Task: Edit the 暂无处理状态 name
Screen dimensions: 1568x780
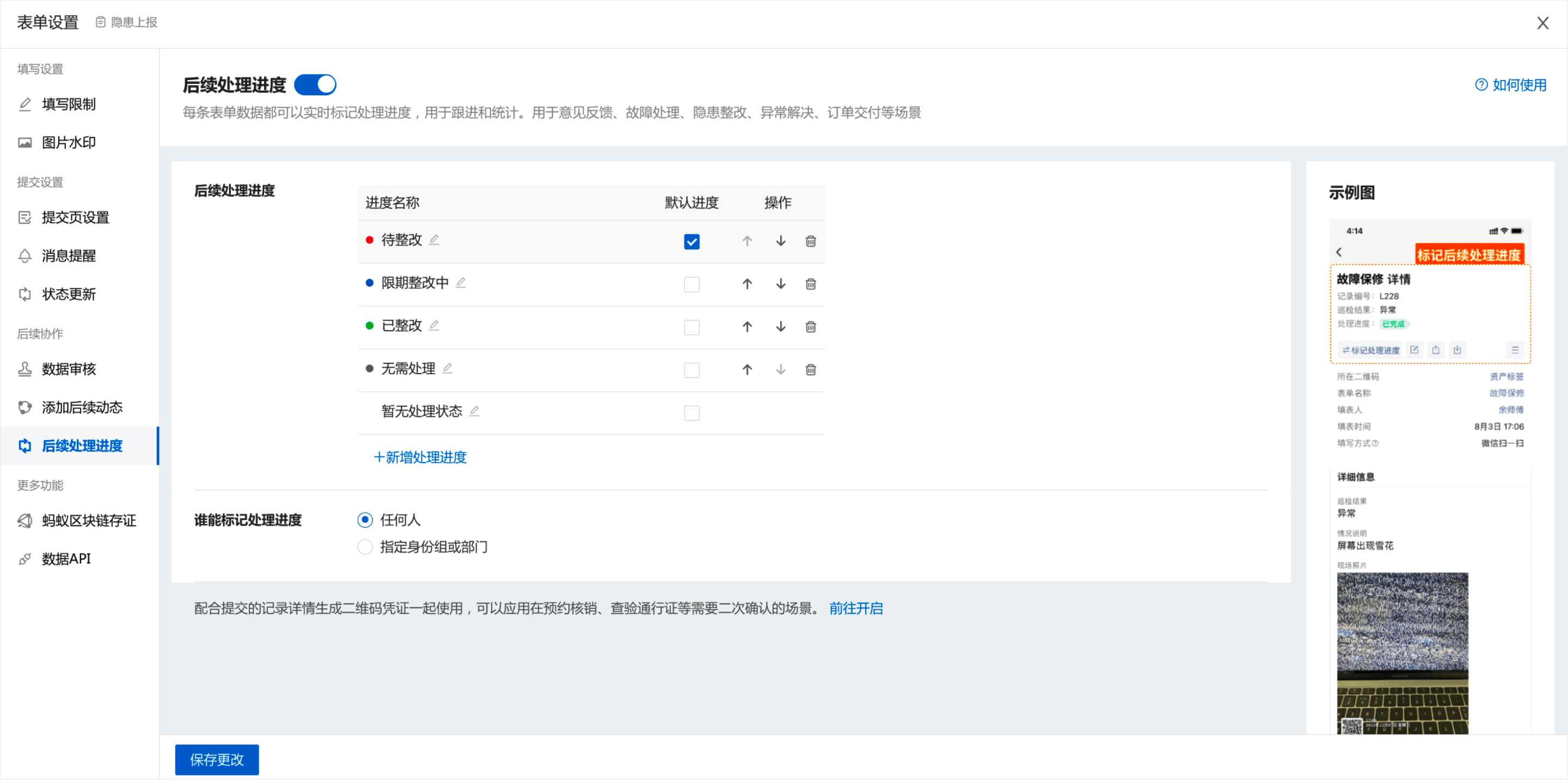Action: [474, 411]
